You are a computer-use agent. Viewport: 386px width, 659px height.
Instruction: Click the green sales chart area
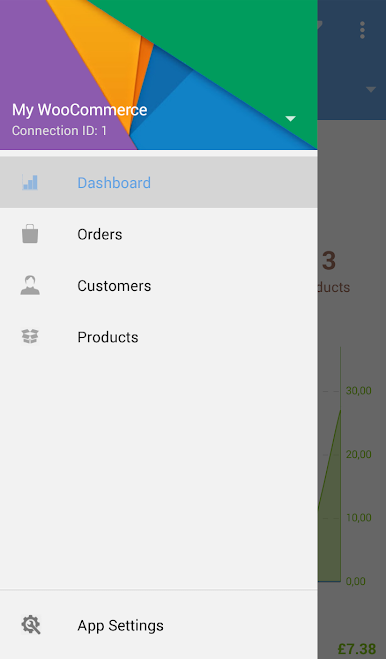tap(330, 496)
